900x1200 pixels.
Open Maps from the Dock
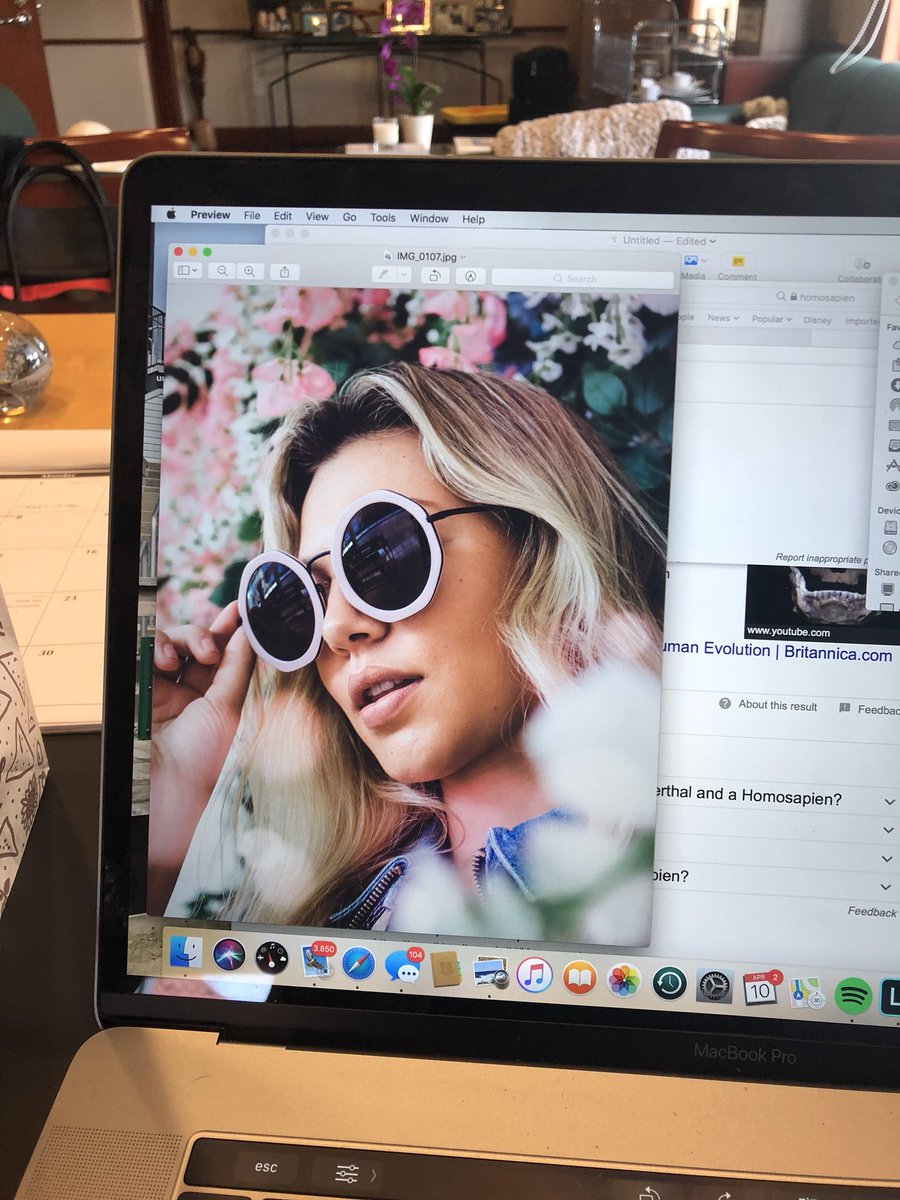pyautogui.click(x=805, y=992)
